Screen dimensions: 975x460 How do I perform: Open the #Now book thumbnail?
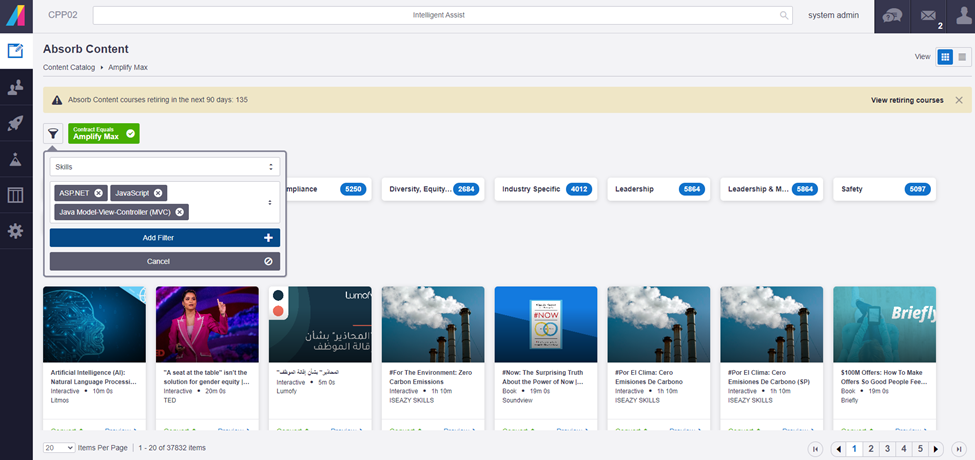click(546, 324)
